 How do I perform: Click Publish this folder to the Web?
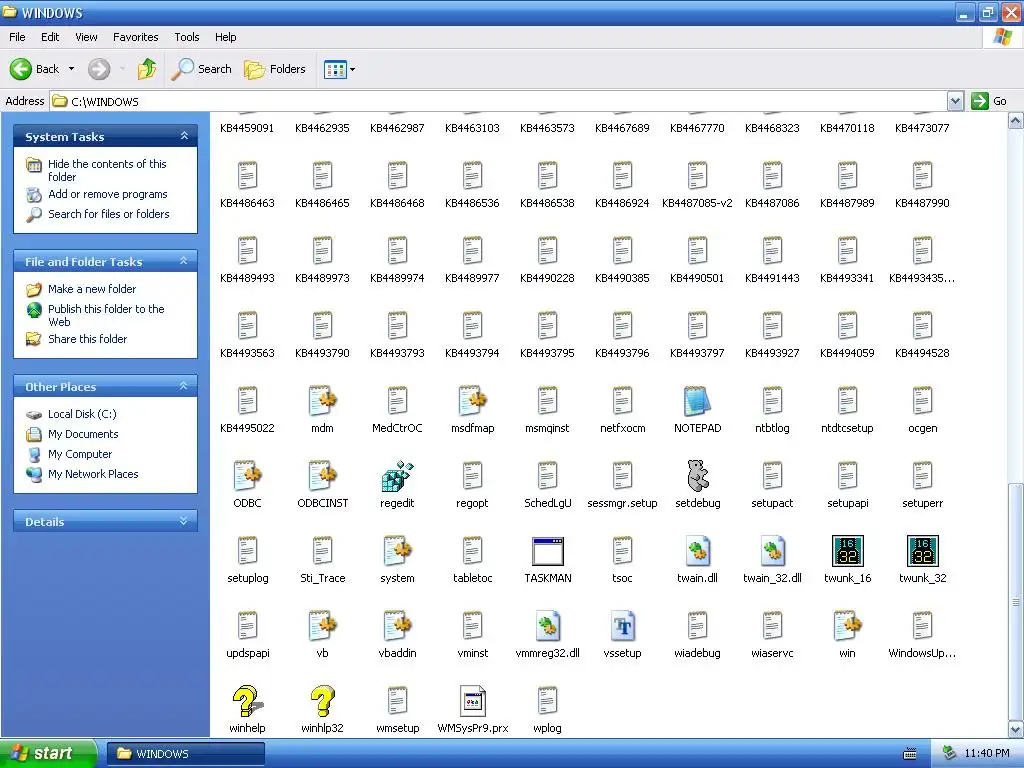click(106, 315)
